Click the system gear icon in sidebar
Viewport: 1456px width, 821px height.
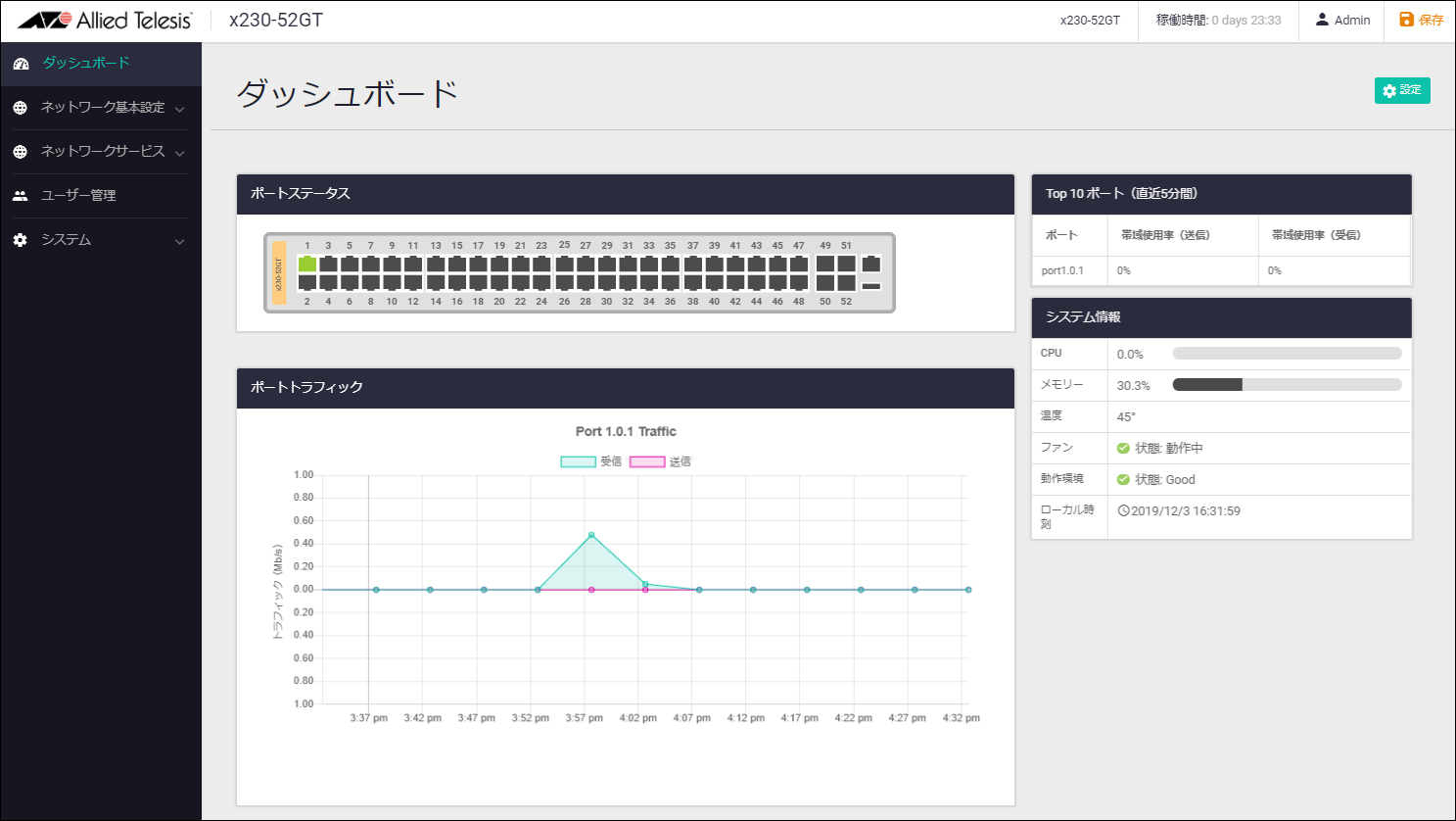point(21,240)
